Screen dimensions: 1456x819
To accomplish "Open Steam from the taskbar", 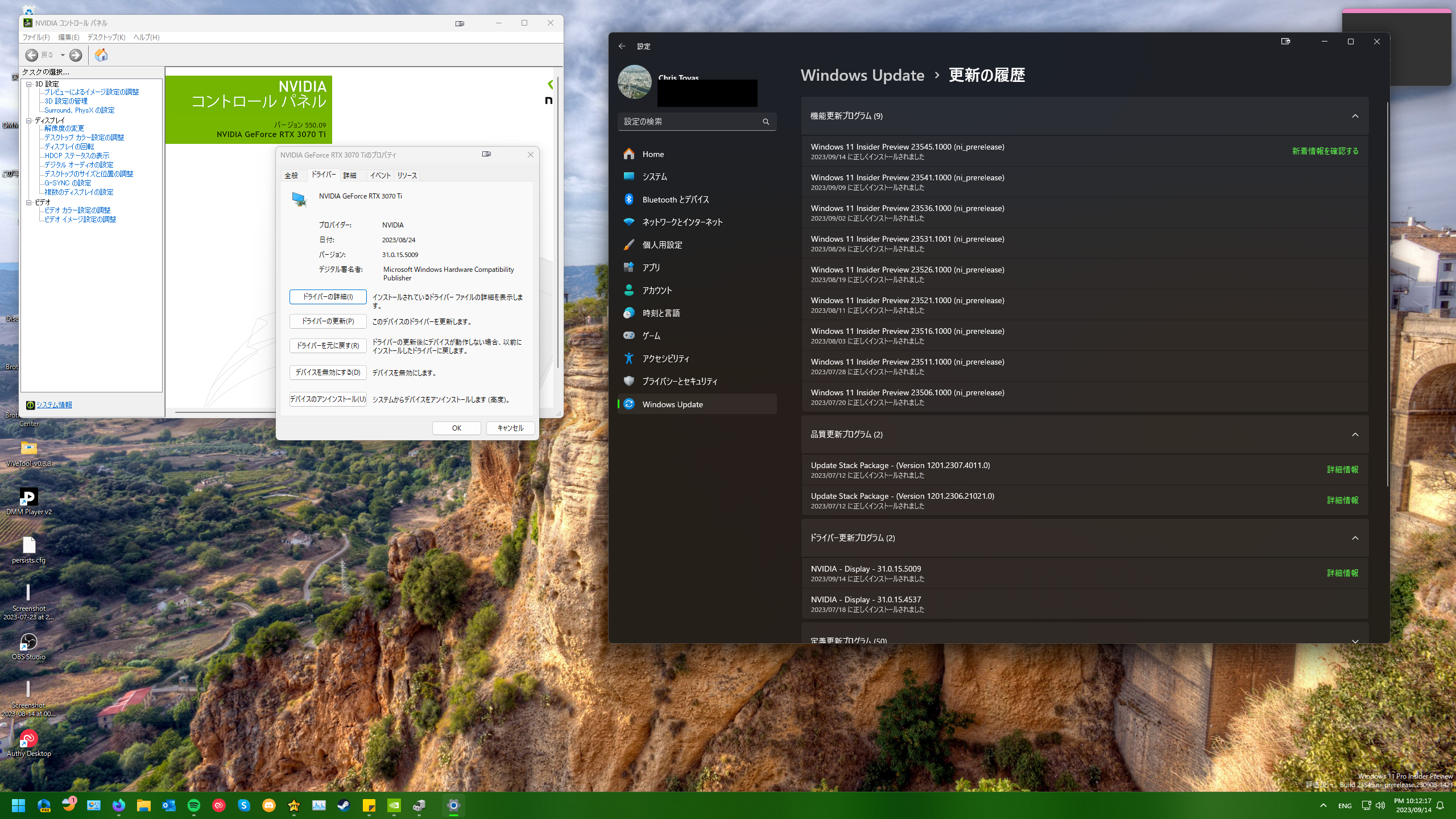I will coord(344,805).
